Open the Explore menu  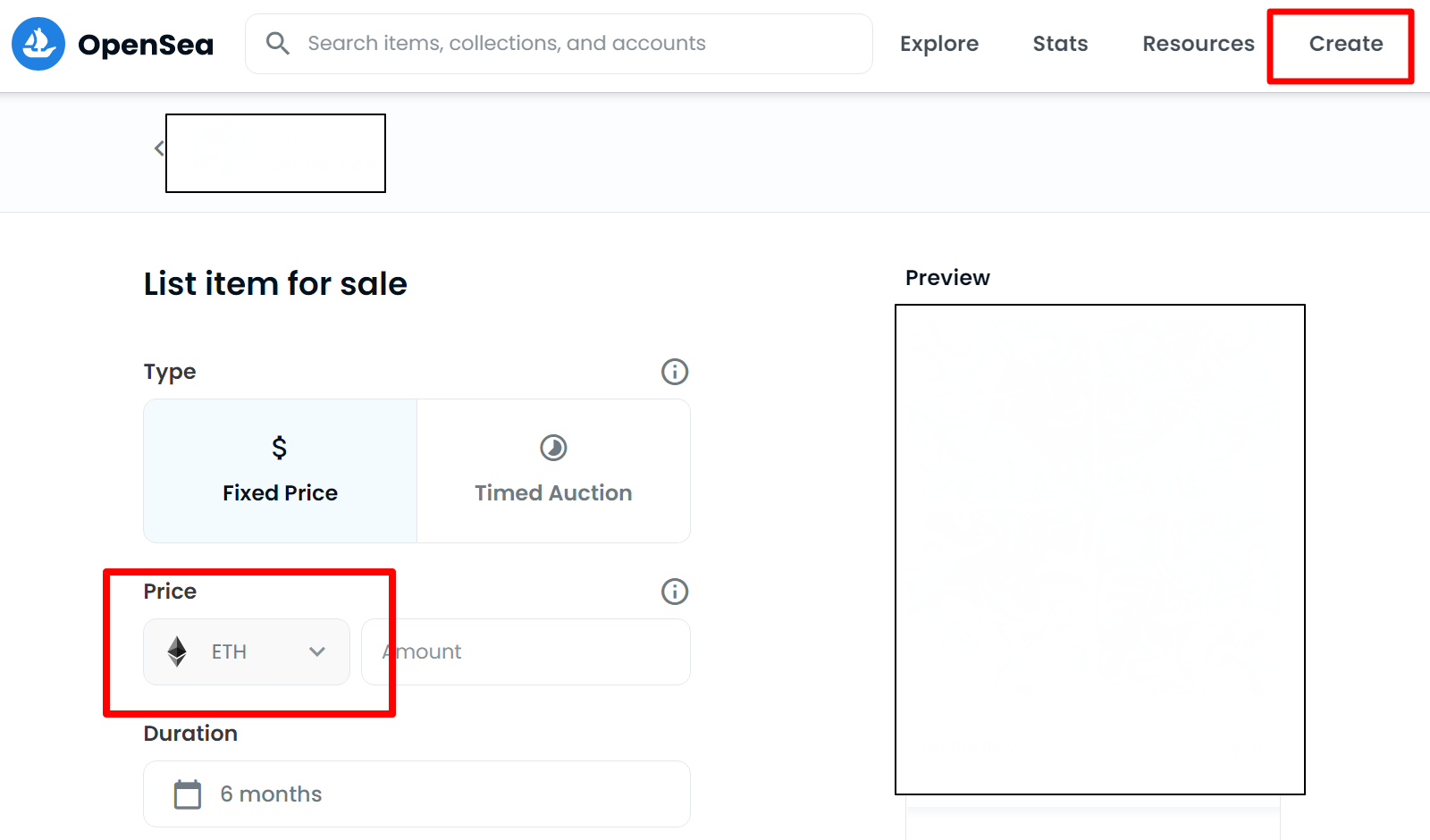[x=938, y=44]
